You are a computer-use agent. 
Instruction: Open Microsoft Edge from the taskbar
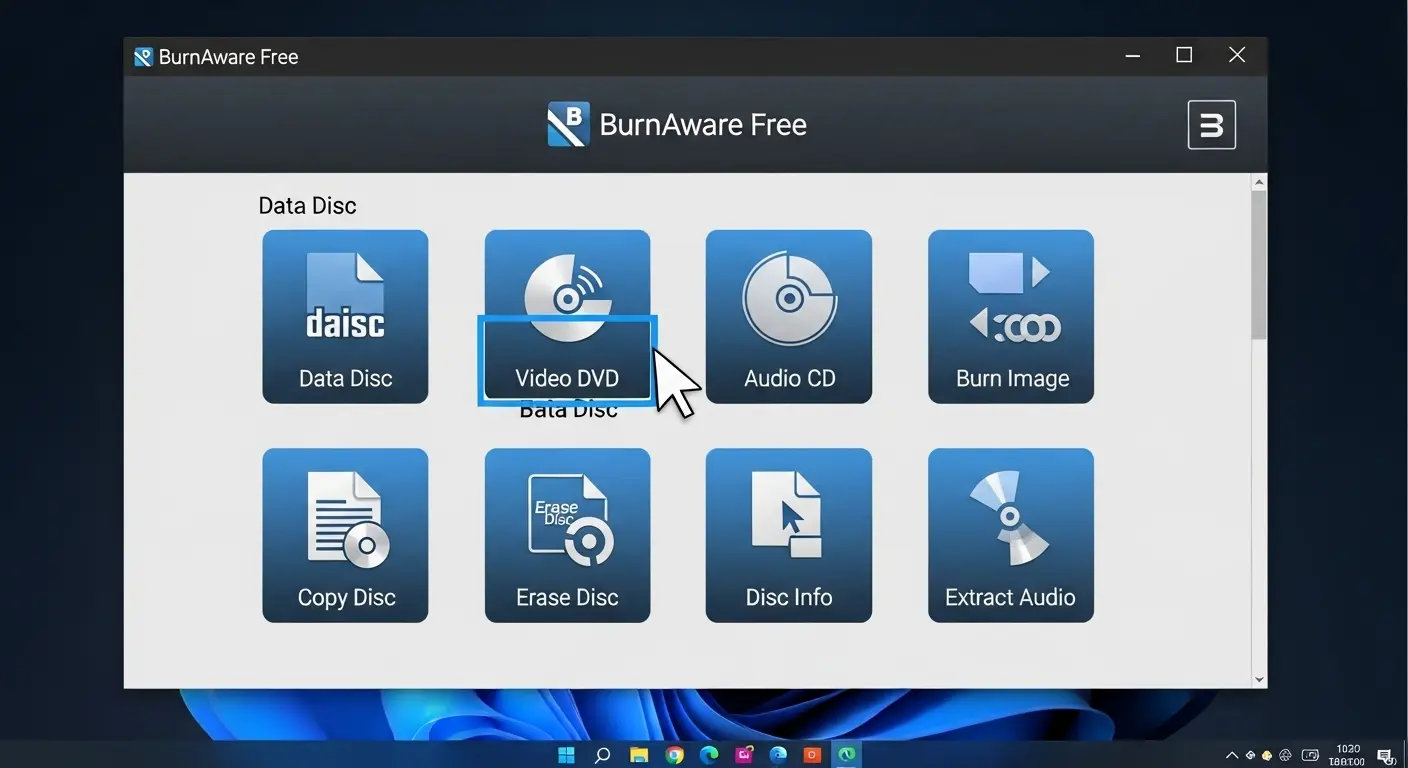click(x=709, y=755)
